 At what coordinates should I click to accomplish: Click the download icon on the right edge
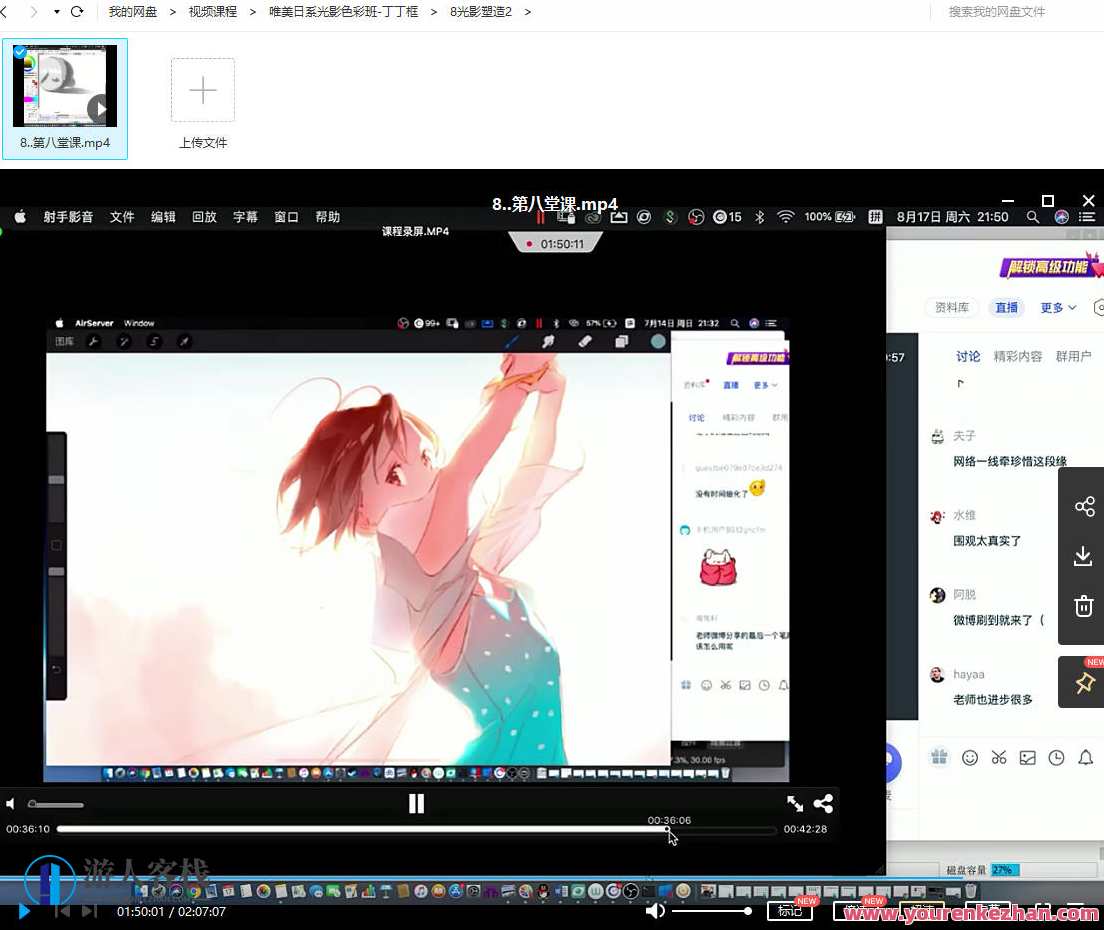pyautogui.click(x=1084, y=556)
